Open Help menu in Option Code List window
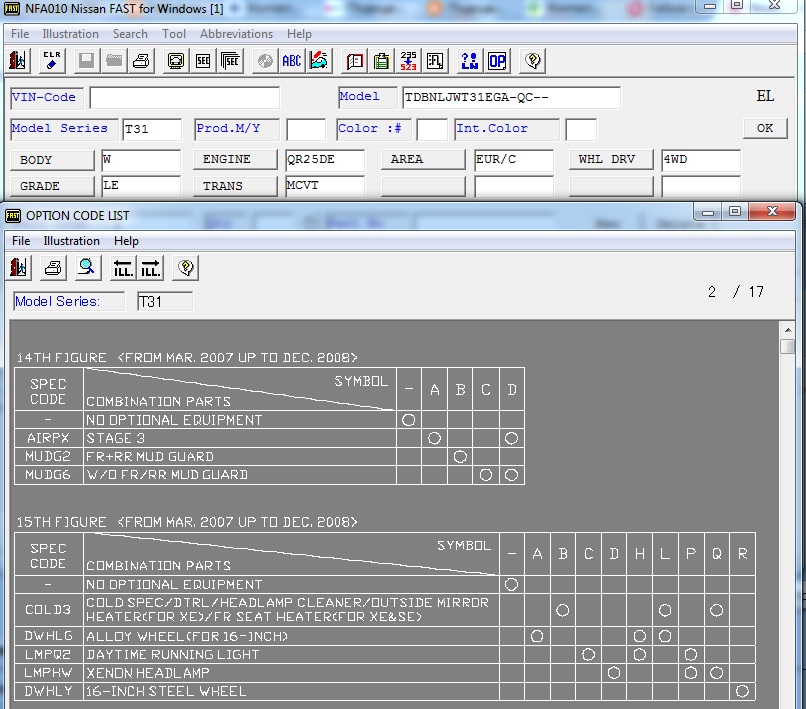 pos(126,241)
